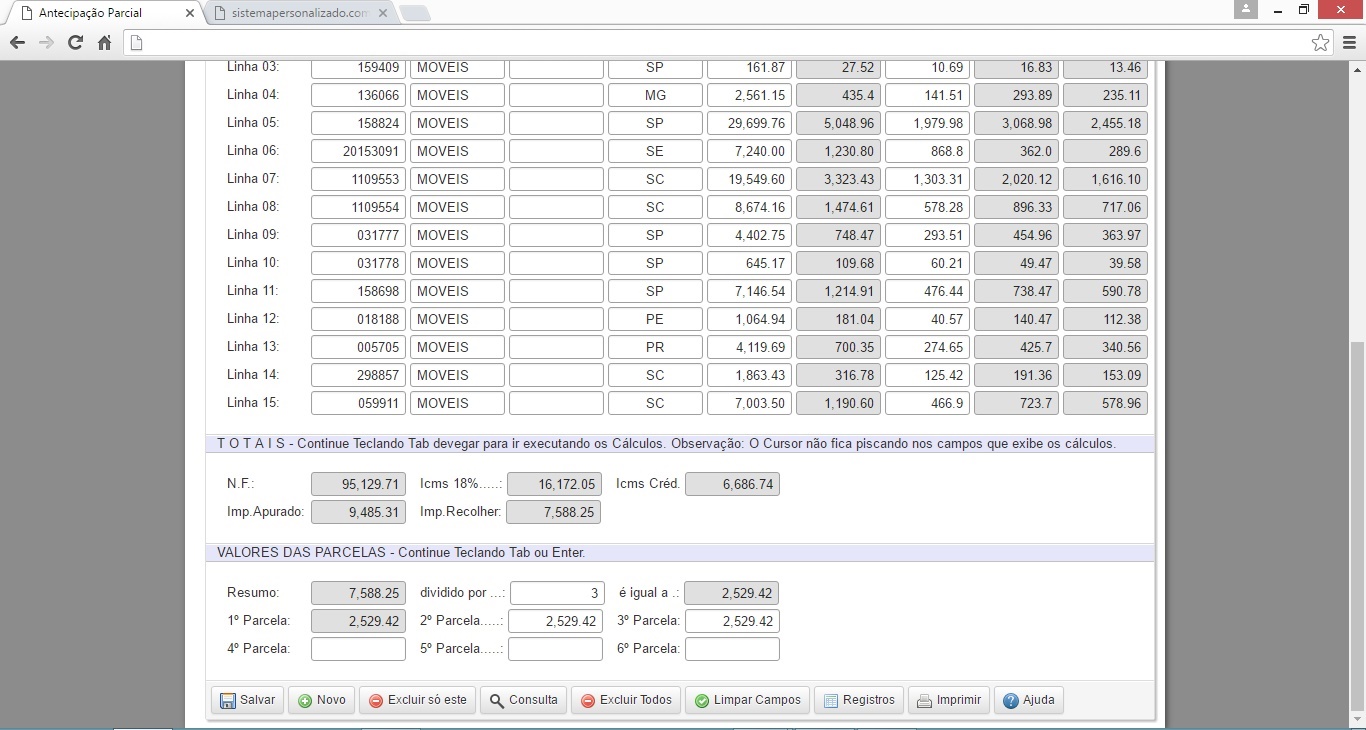Image resolution: width=1366 pixels, height=730 pixels.
Task: Click the green check Limpar Campos icon
Action: 702,700
